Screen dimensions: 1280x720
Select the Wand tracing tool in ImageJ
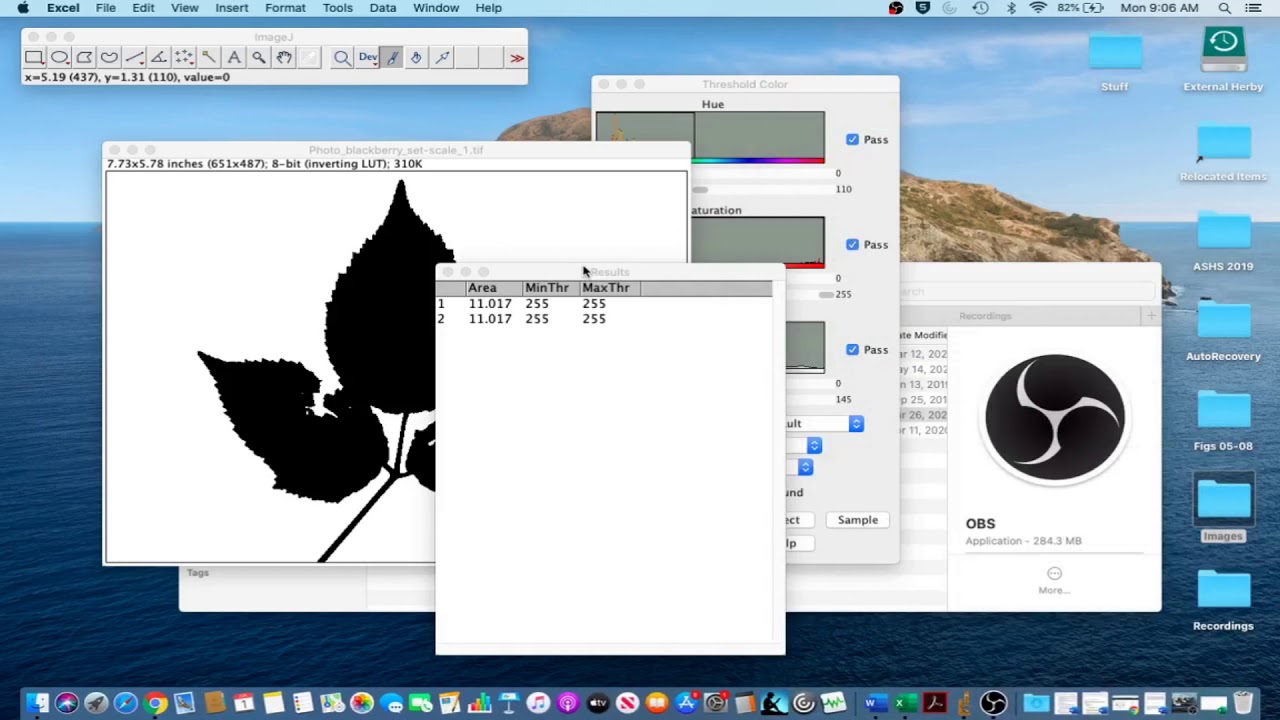click(209, 58)
